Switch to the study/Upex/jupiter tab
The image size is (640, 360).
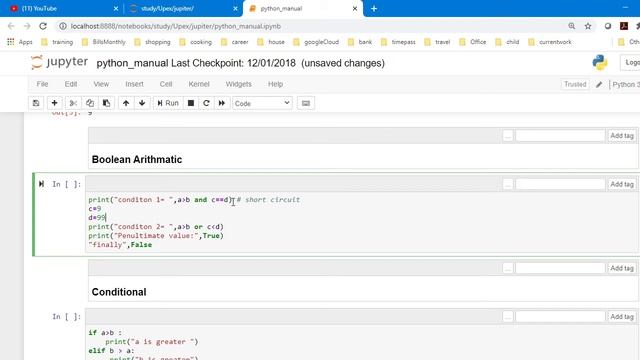click(x=167, y=8)
